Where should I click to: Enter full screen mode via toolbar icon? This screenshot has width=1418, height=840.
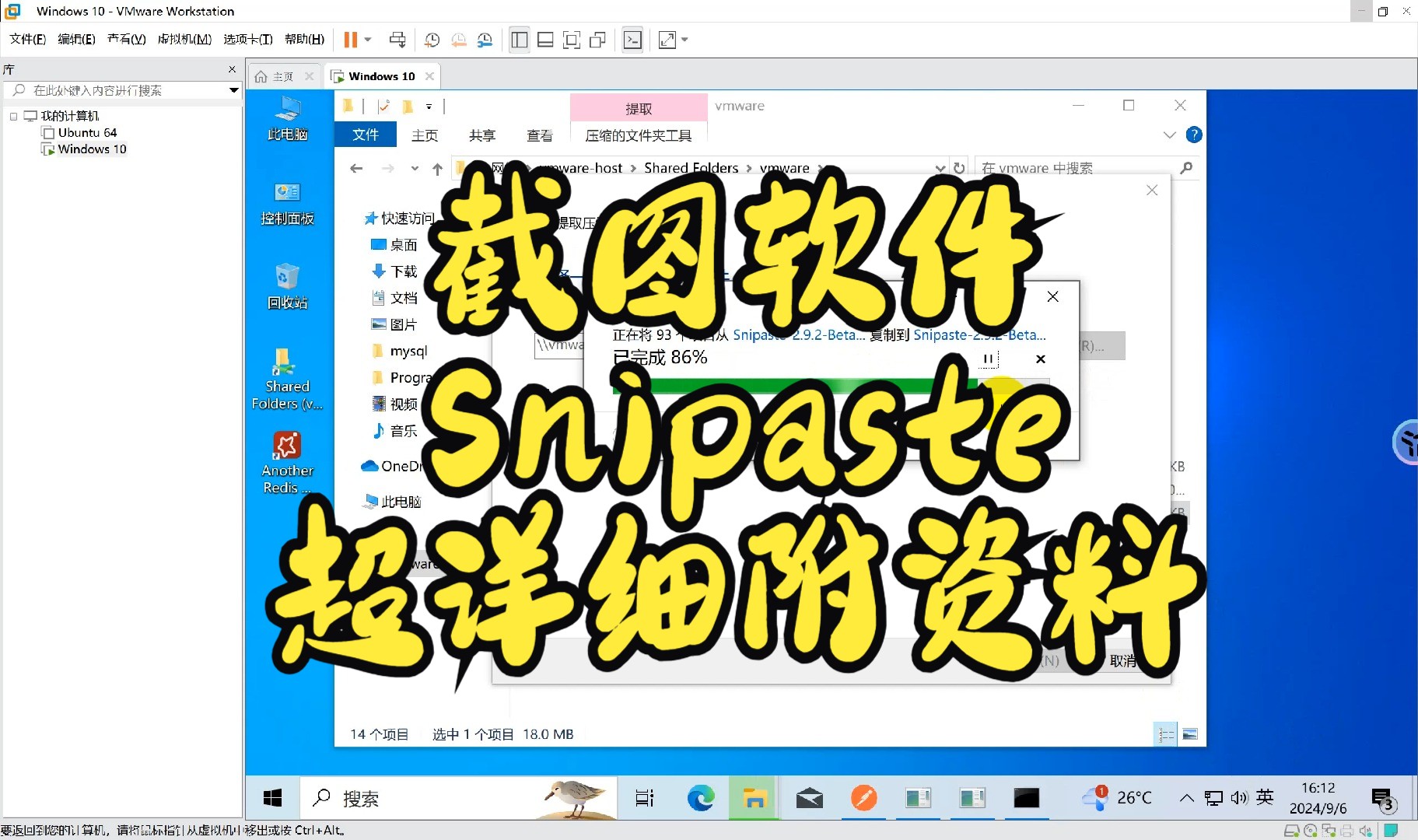[572, 40]
